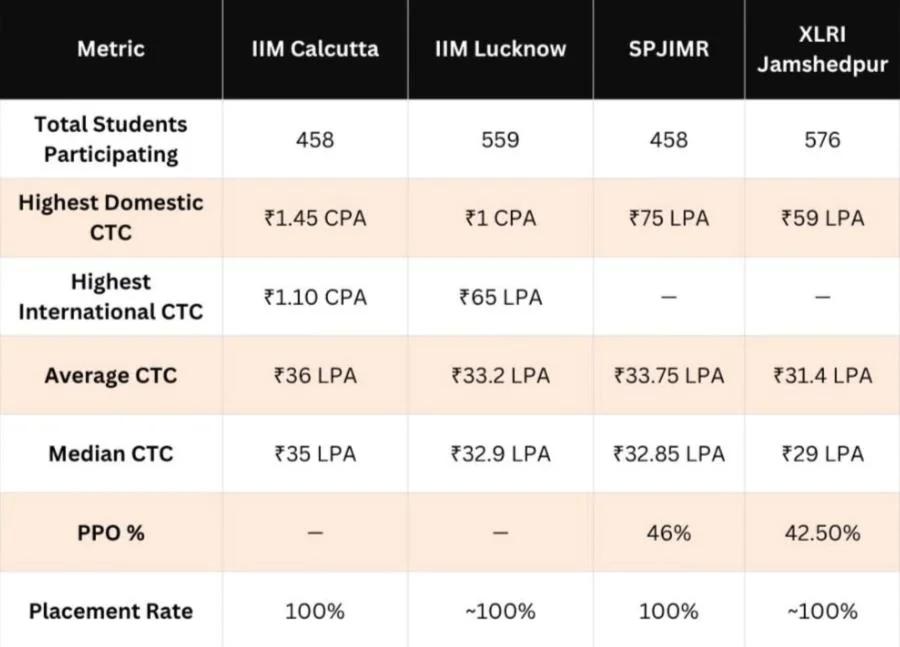Viewport: 900px width, 647px height.
Task: Select the Placement Rate row label
Action: (110, 611)
